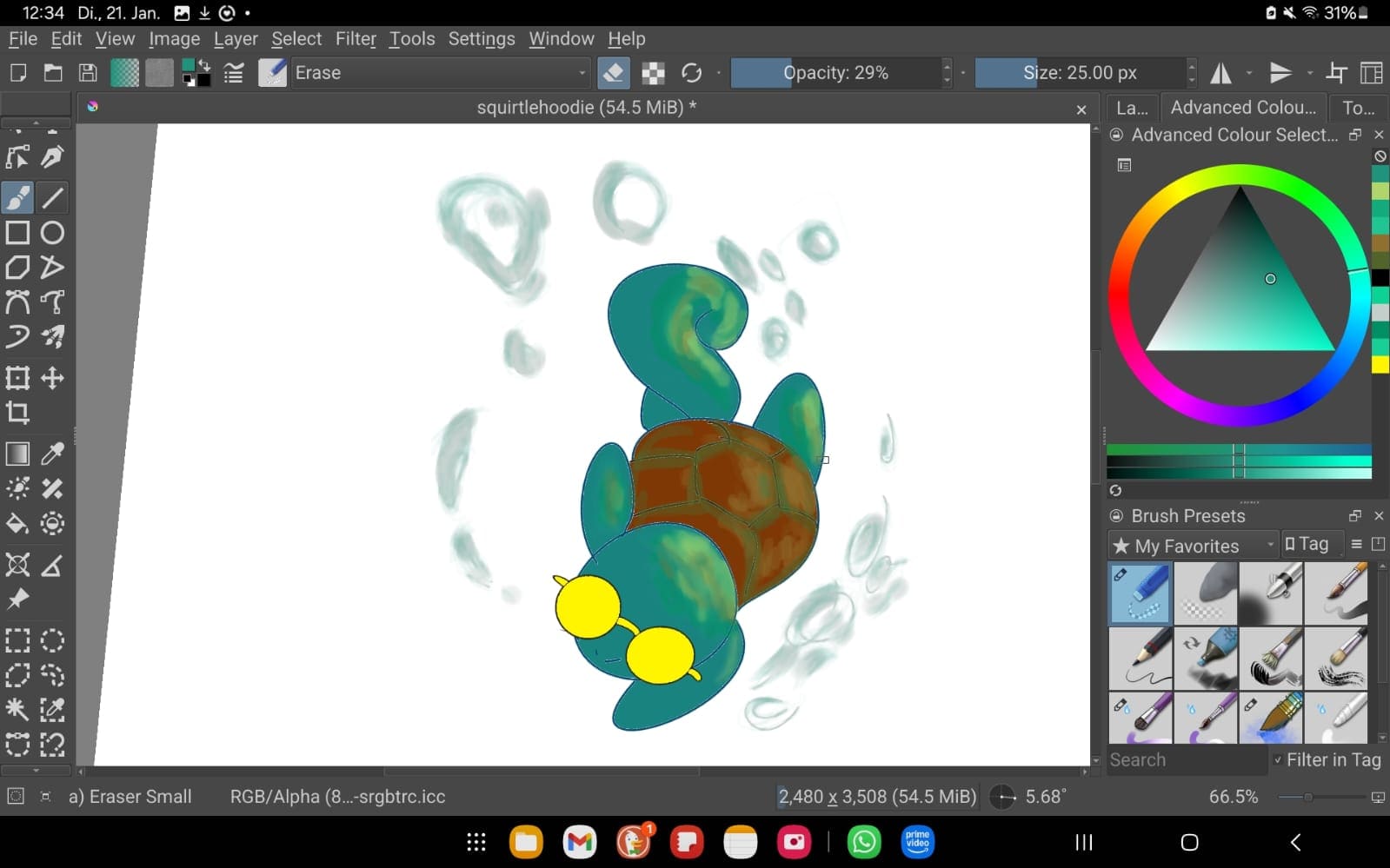
Task: Click the Tag button in Brush Presets
Action: pyautogui.click(x=1312, y=544)
